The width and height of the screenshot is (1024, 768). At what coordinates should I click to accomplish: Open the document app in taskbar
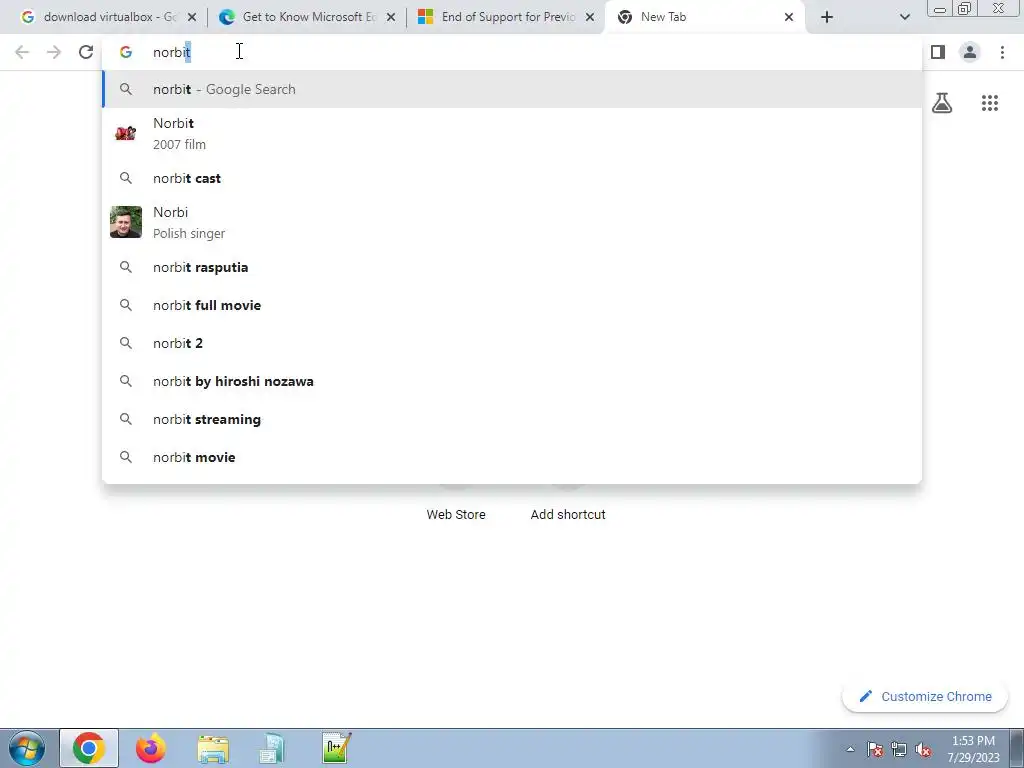272,748
